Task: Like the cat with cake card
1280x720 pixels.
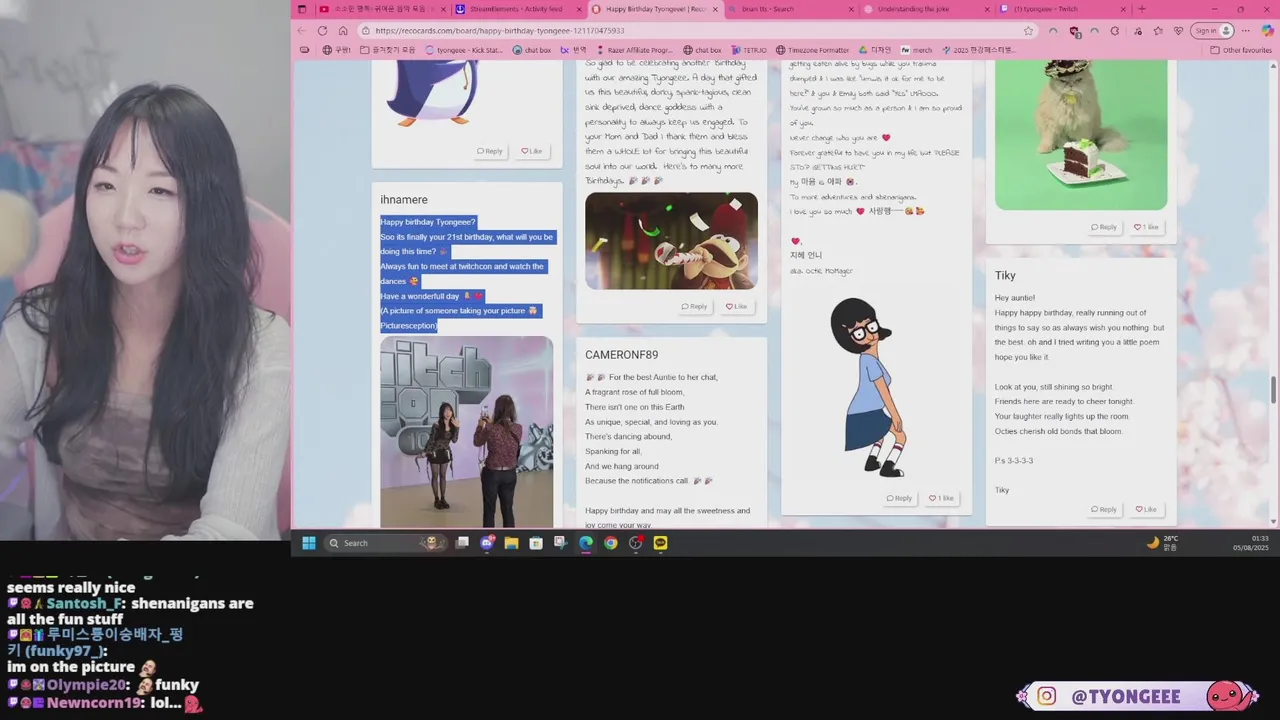Action: (1146, 227)
